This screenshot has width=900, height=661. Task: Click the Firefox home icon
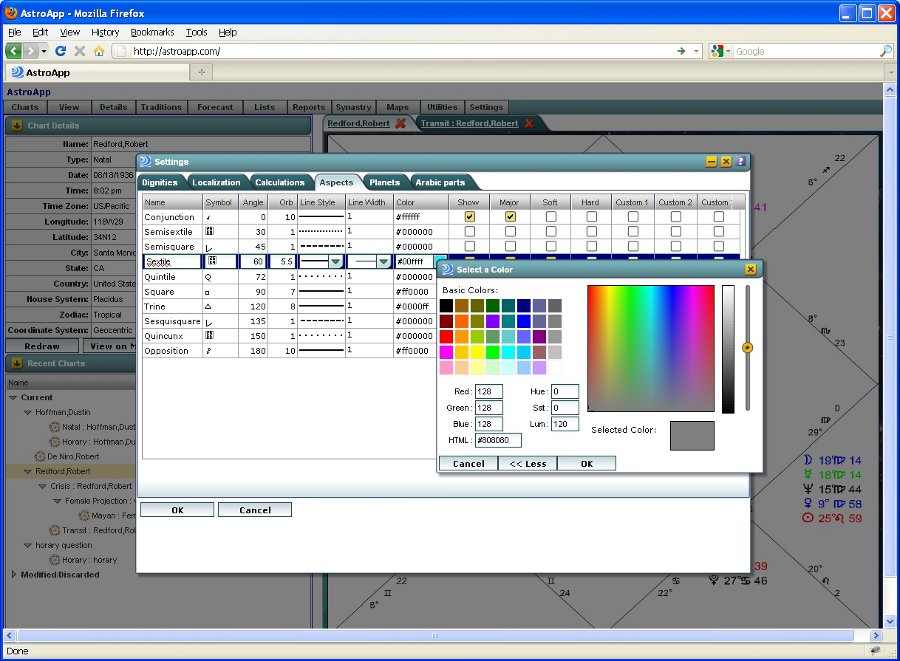[99, 51]
